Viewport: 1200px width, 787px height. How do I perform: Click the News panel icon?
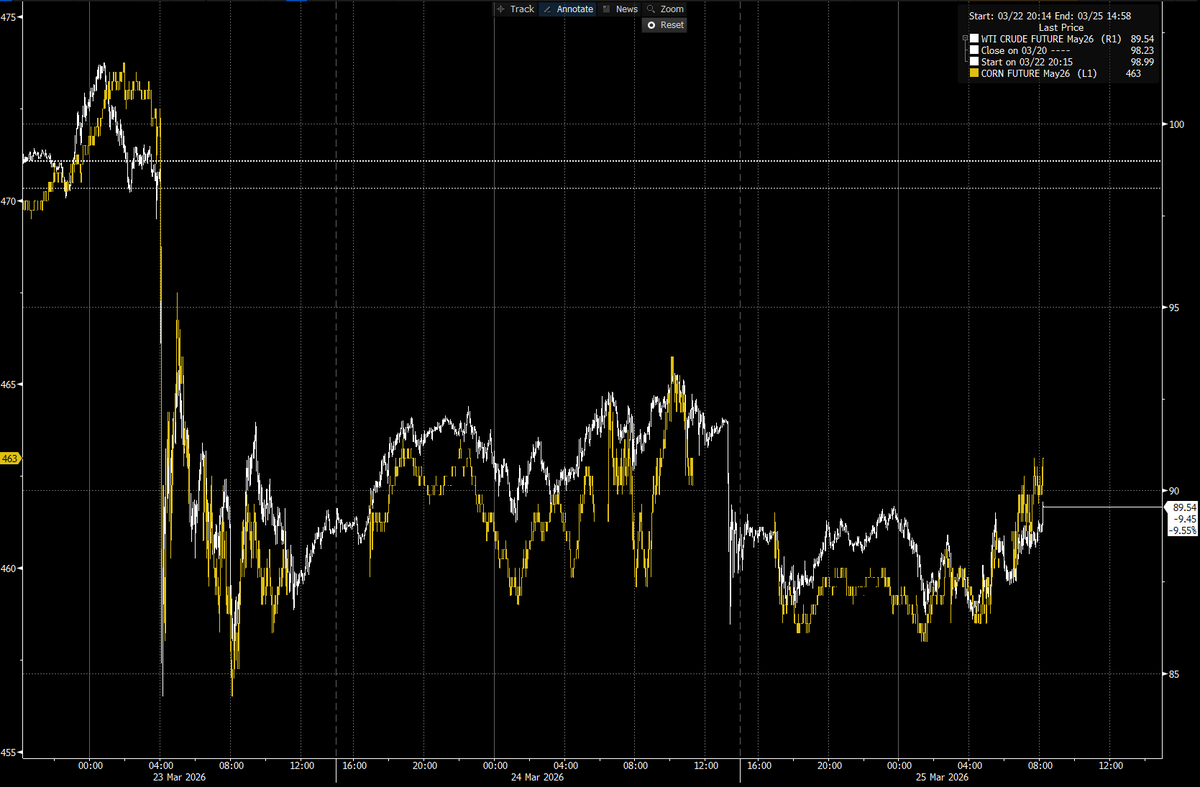point(606,9)
